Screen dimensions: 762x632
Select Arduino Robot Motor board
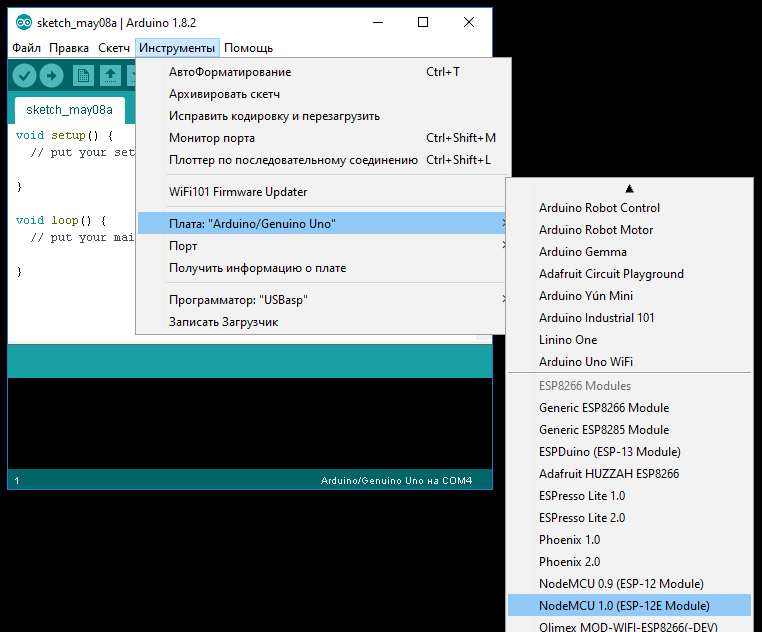[629, 229]
